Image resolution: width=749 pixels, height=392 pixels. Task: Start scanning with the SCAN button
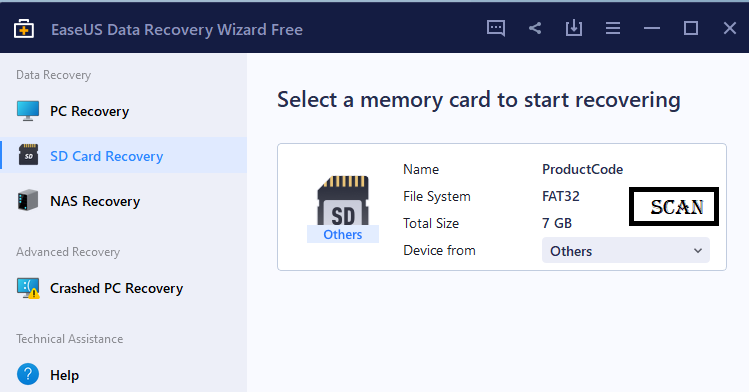674,207
